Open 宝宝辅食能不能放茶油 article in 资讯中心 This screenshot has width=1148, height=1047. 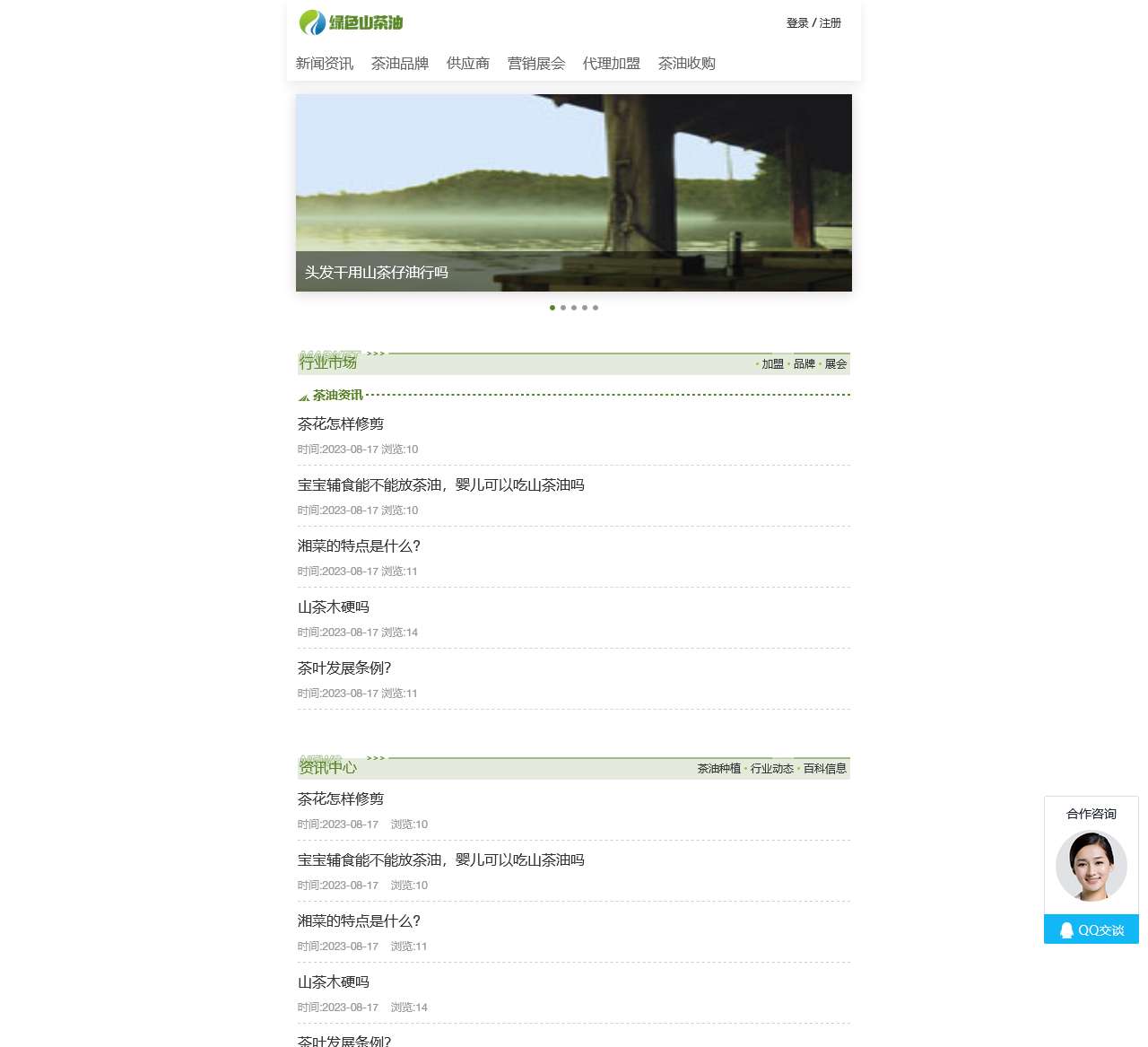pos(441,860)
